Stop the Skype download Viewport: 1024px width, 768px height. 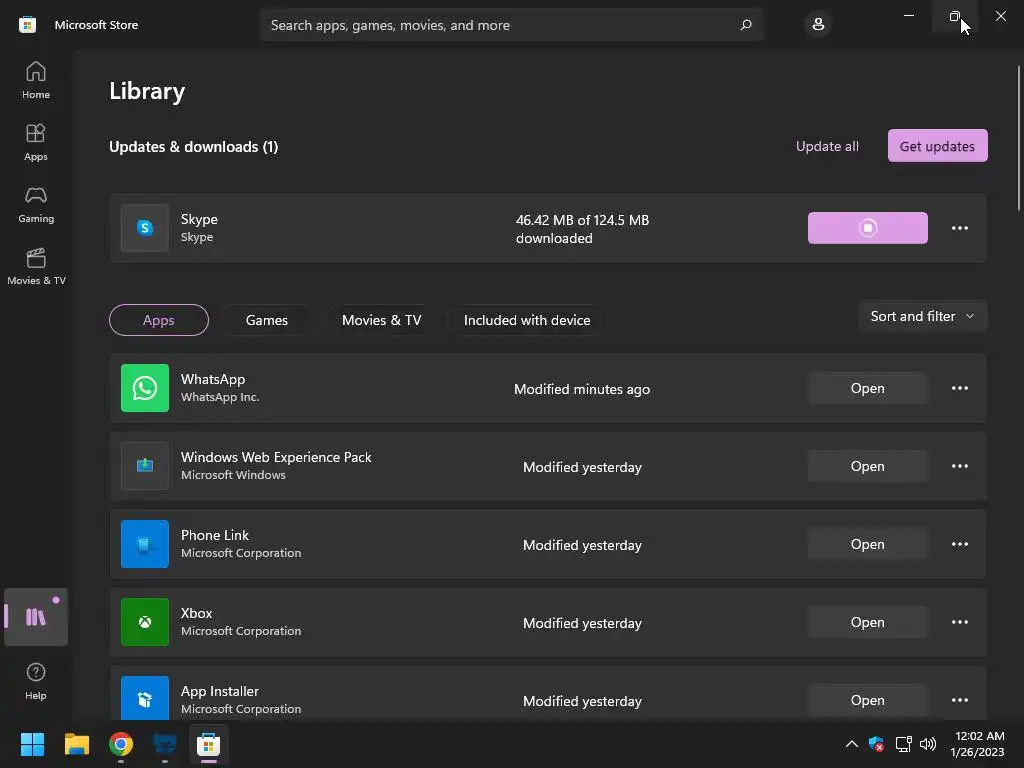tap(867, 228)
